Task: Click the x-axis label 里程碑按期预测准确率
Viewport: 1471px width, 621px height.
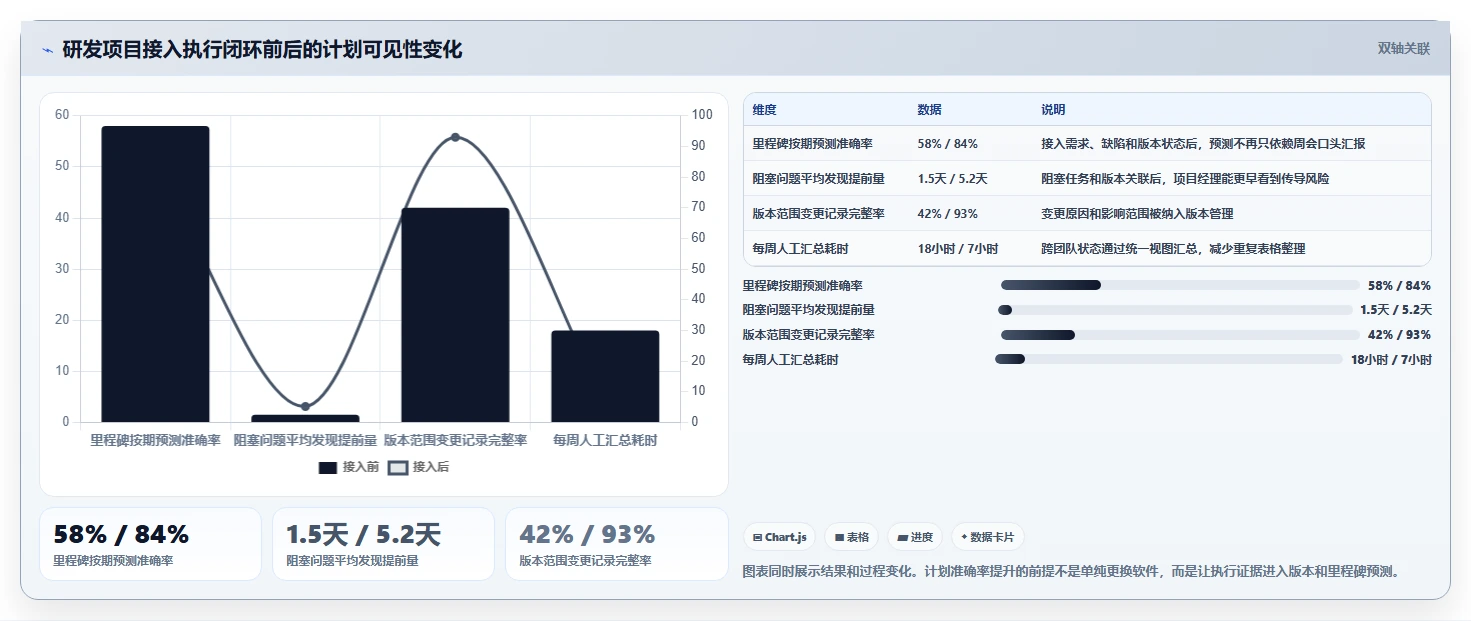Action: (155, 440)
